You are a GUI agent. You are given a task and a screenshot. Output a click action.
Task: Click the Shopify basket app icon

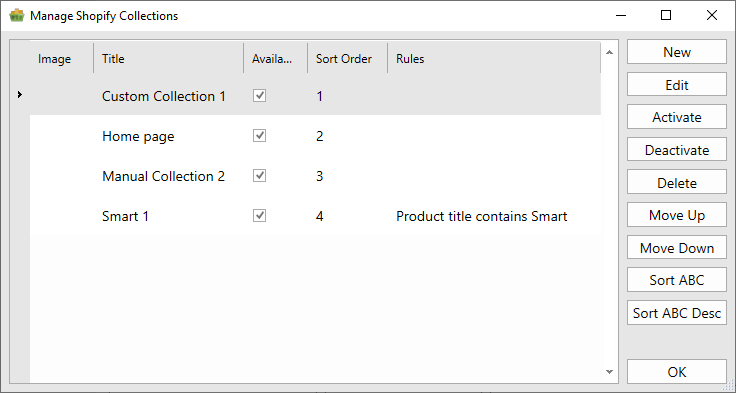(17, 15)
